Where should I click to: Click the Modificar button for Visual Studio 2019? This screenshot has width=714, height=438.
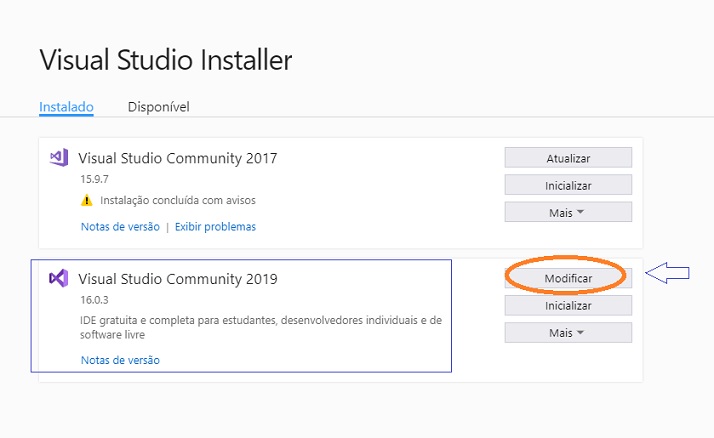(x=568, y=278)
